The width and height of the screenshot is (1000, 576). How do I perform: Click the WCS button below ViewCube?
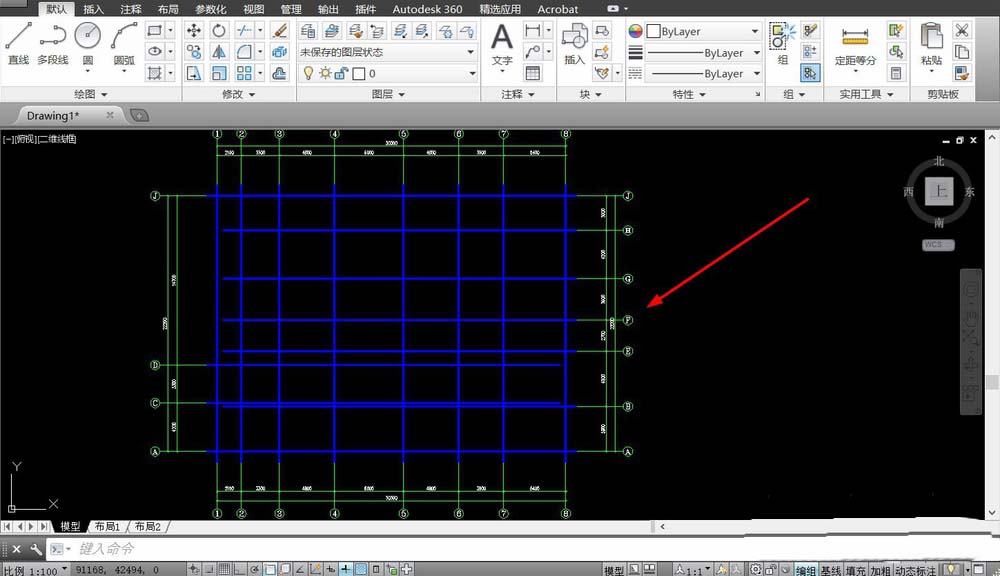coord(938,244)
